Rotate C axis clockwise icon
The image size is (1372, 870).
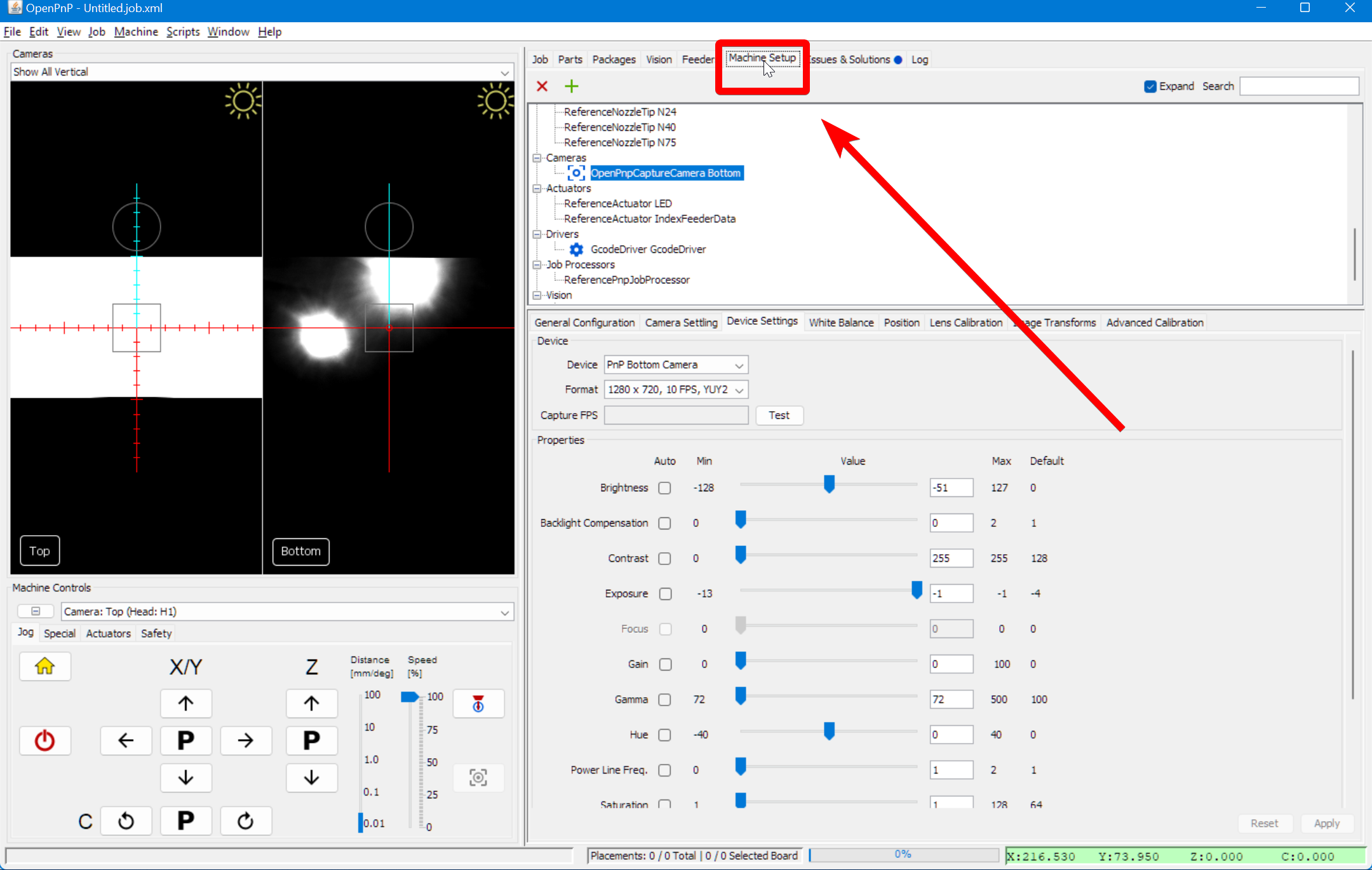[245, 820]
